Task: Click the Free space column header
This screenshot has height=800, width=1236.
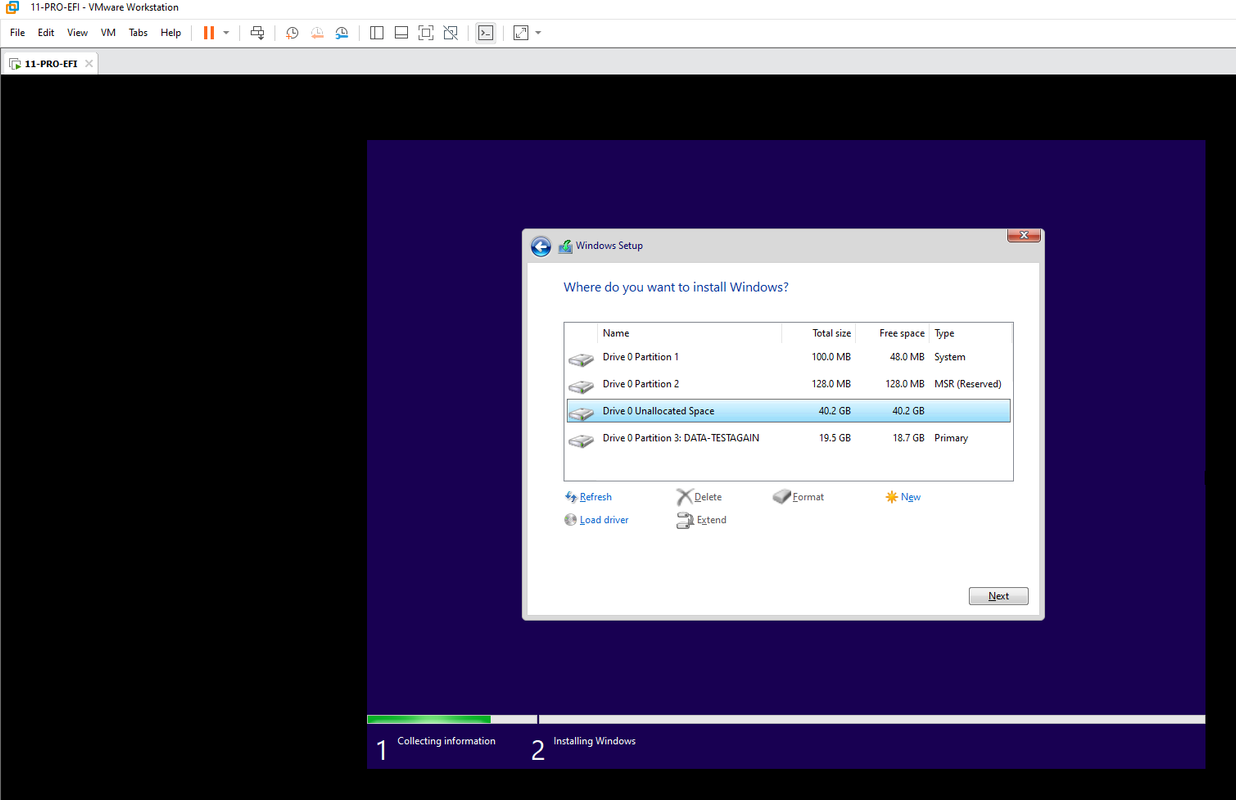Action: tap(892, 333)
